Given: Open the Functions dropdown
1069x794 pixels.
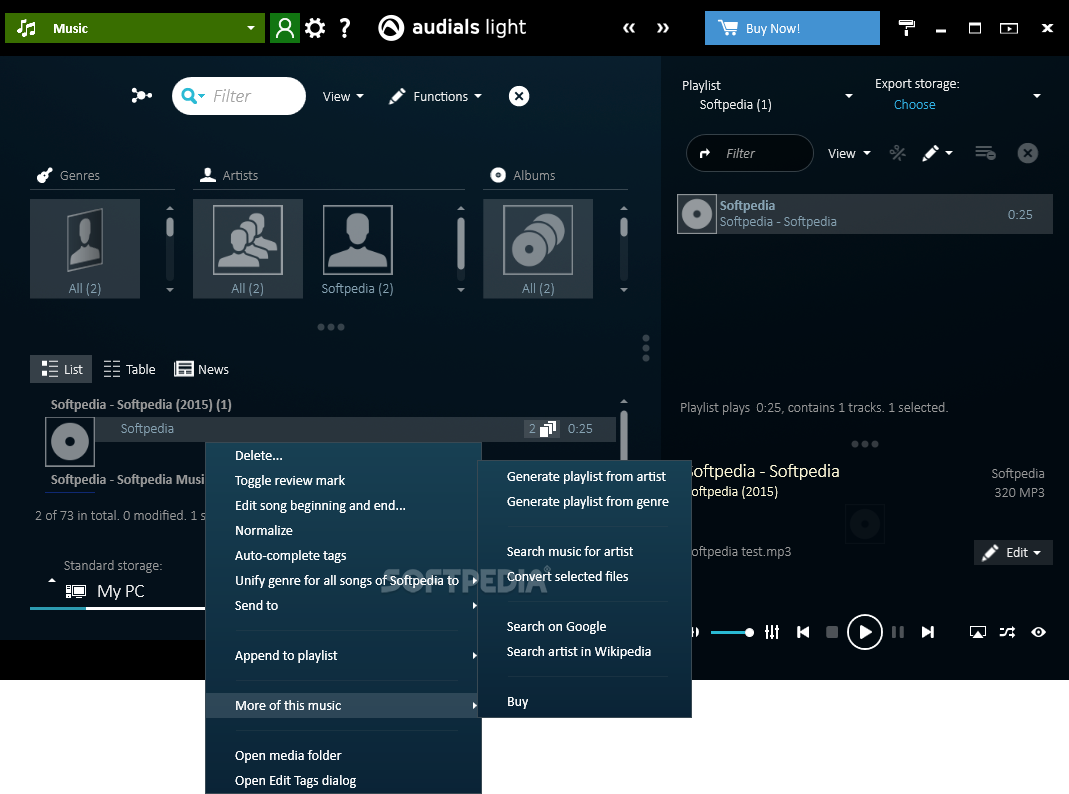Looking at the screenshot, I should pyautogui.click(x=435, y=96).
